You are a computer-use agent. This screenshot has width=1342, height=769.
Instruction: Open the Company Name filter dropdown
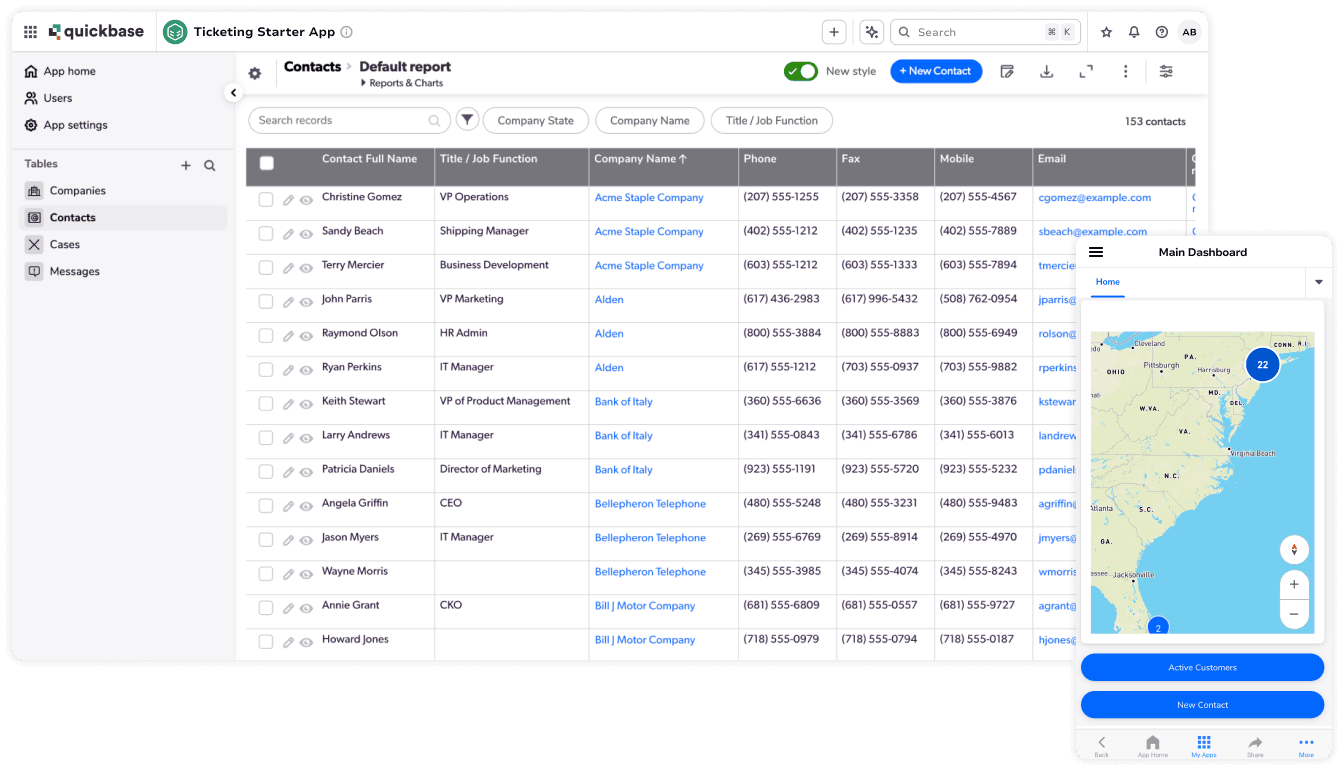pyautogui.click(x=650, y=120)
